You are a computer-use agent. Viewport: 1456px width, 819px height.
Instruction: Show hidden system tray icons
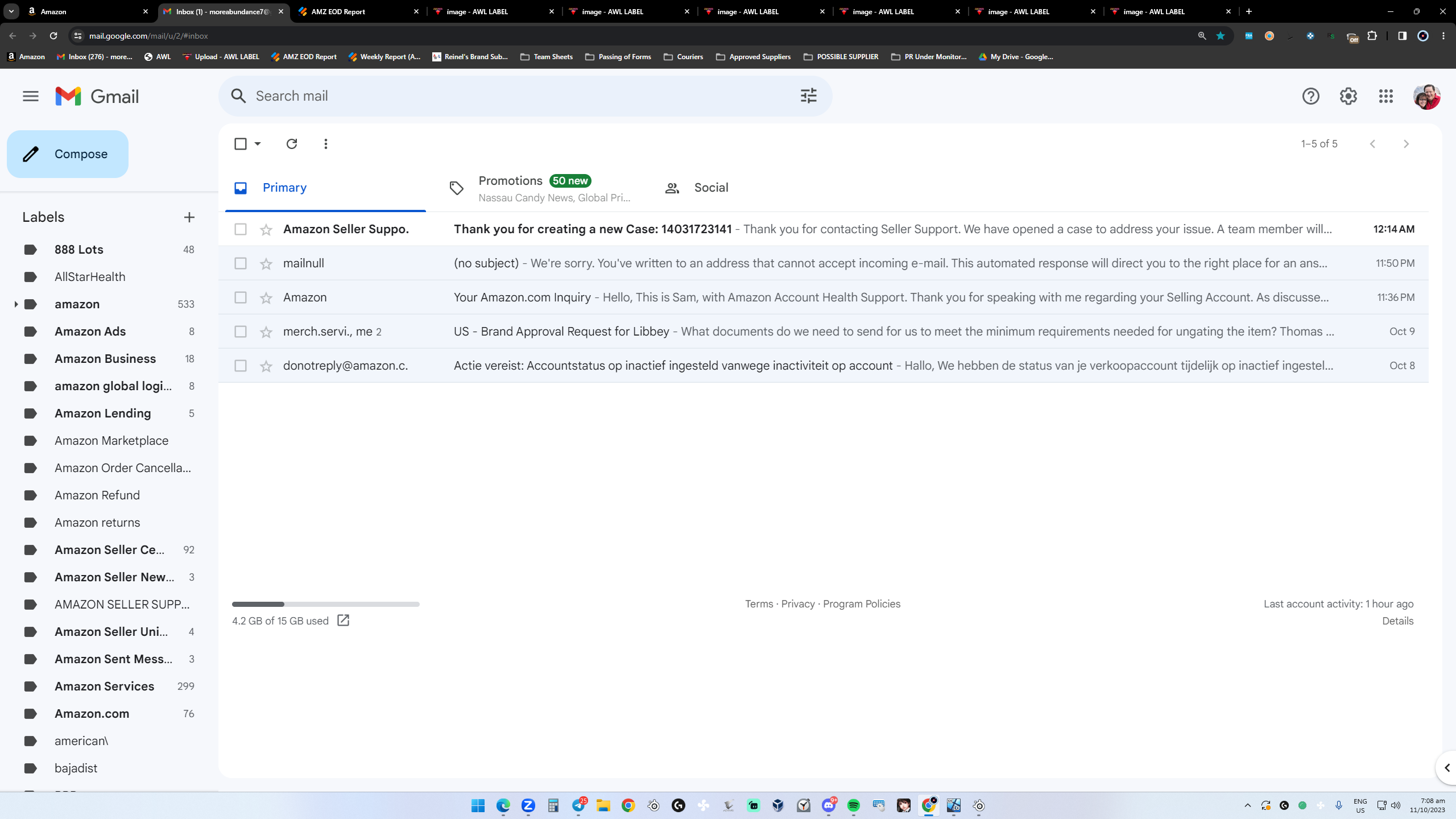click(1248, 805)
